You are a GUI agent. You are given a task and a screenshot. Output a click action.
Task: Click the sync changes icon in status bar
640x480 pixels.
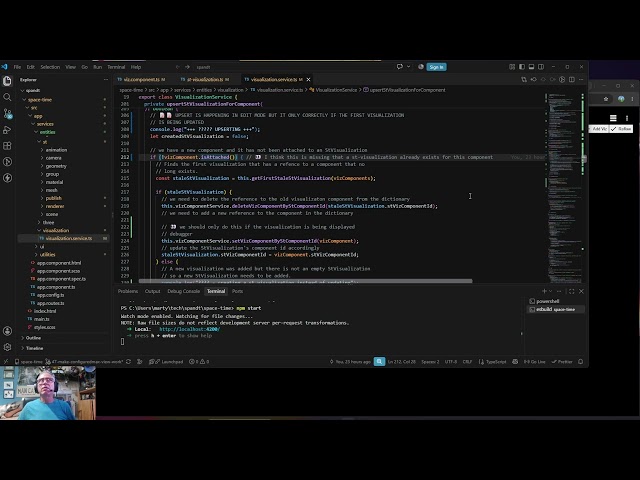tap(128, 362)
